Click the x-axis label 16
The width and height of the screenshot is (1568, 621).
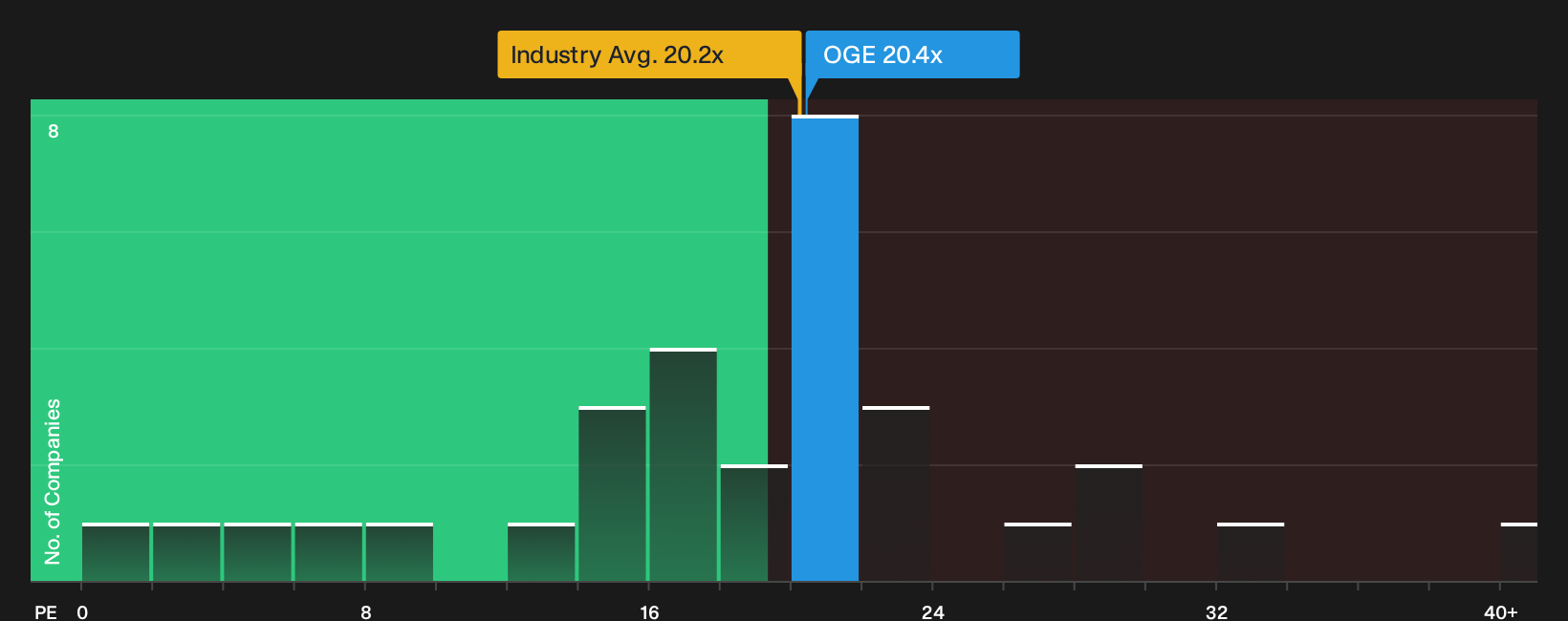[649, 611]
